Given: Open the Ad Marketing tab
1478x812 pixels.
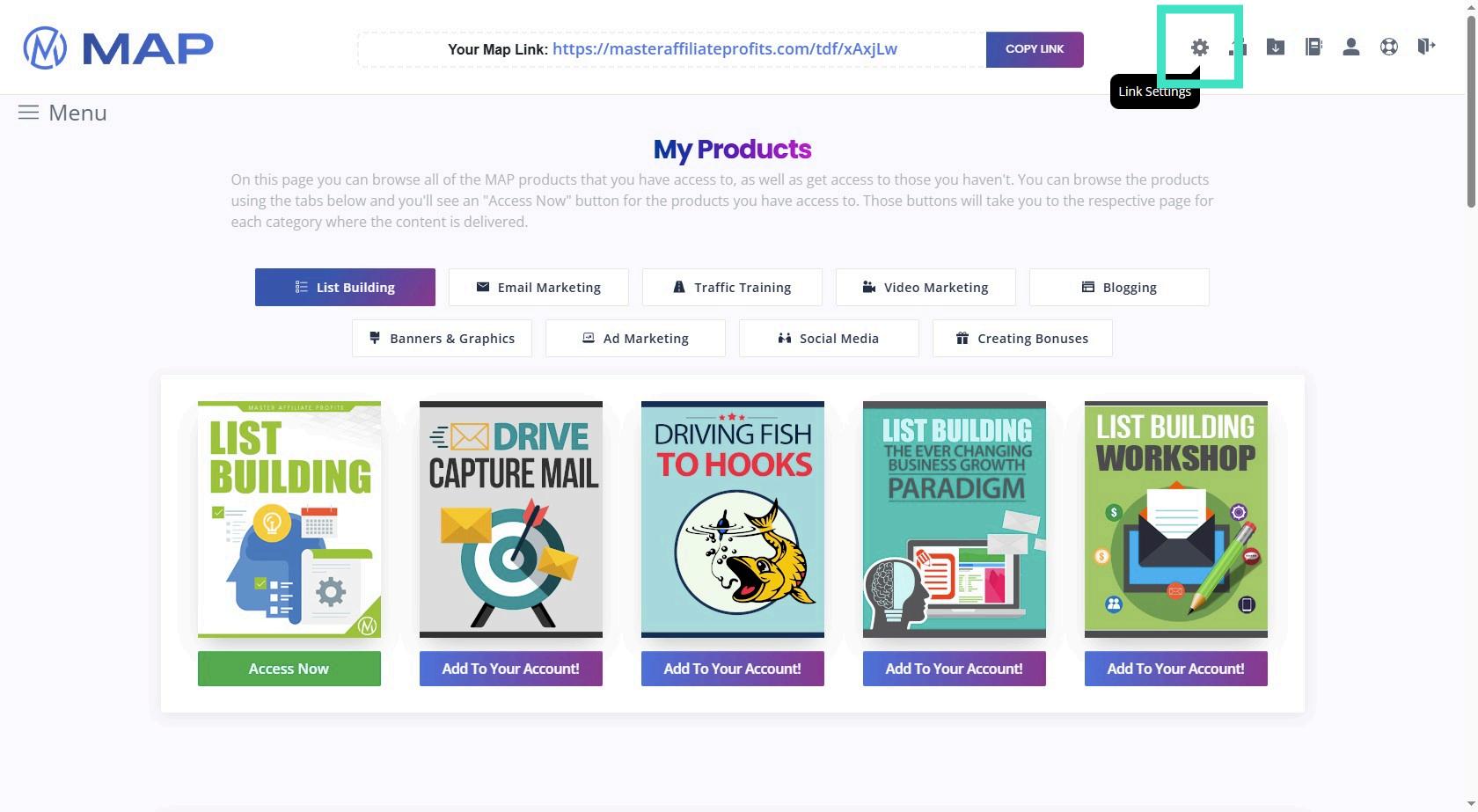Looking at the screenshot, I should [x=635, y=338].
